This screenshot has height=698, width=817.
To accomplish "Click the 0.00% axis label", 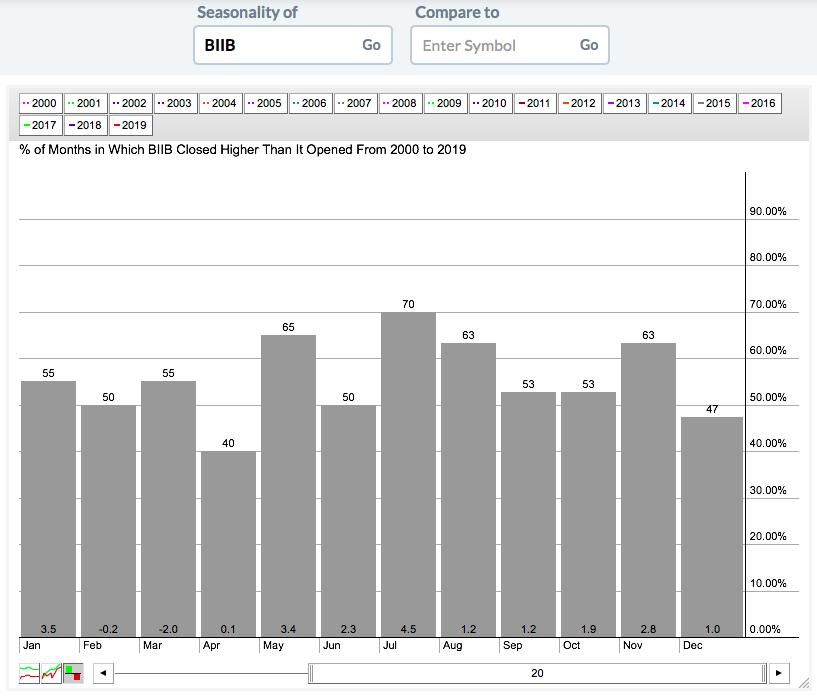I will (x=765, y=629).
